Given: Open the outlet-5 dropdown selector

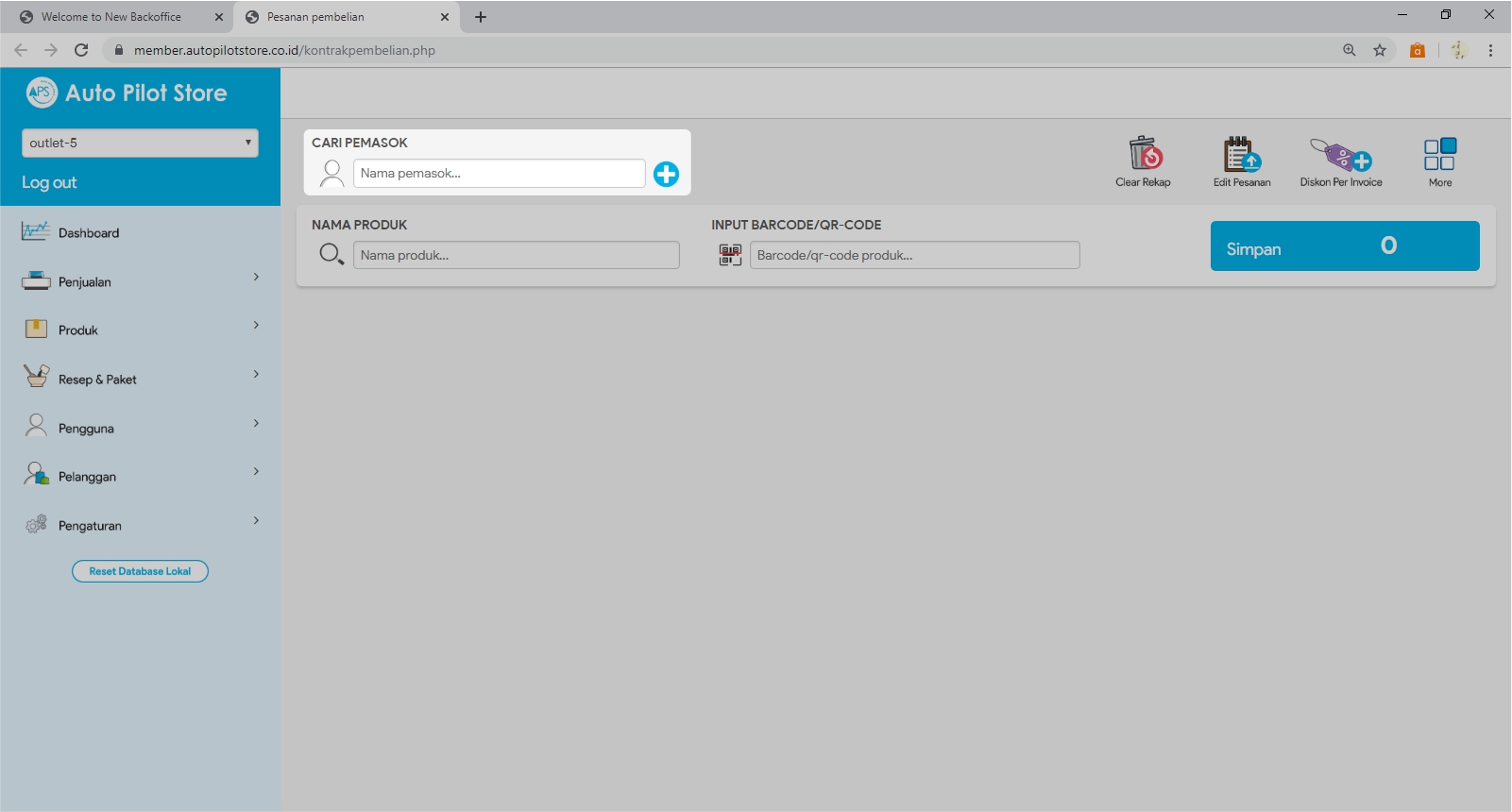Looking at the screenshot, I should pyautogui.click(x=140, y=143).
